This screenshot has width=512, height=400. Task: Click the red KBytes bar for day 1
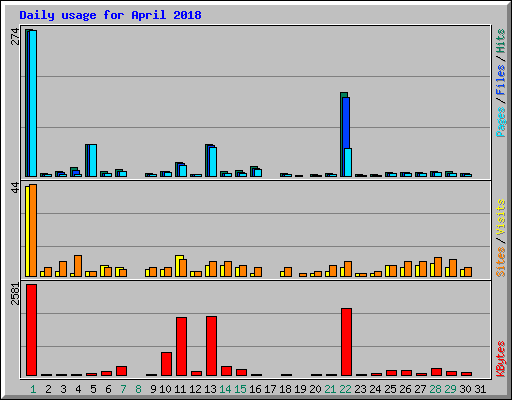click(32, 330)
